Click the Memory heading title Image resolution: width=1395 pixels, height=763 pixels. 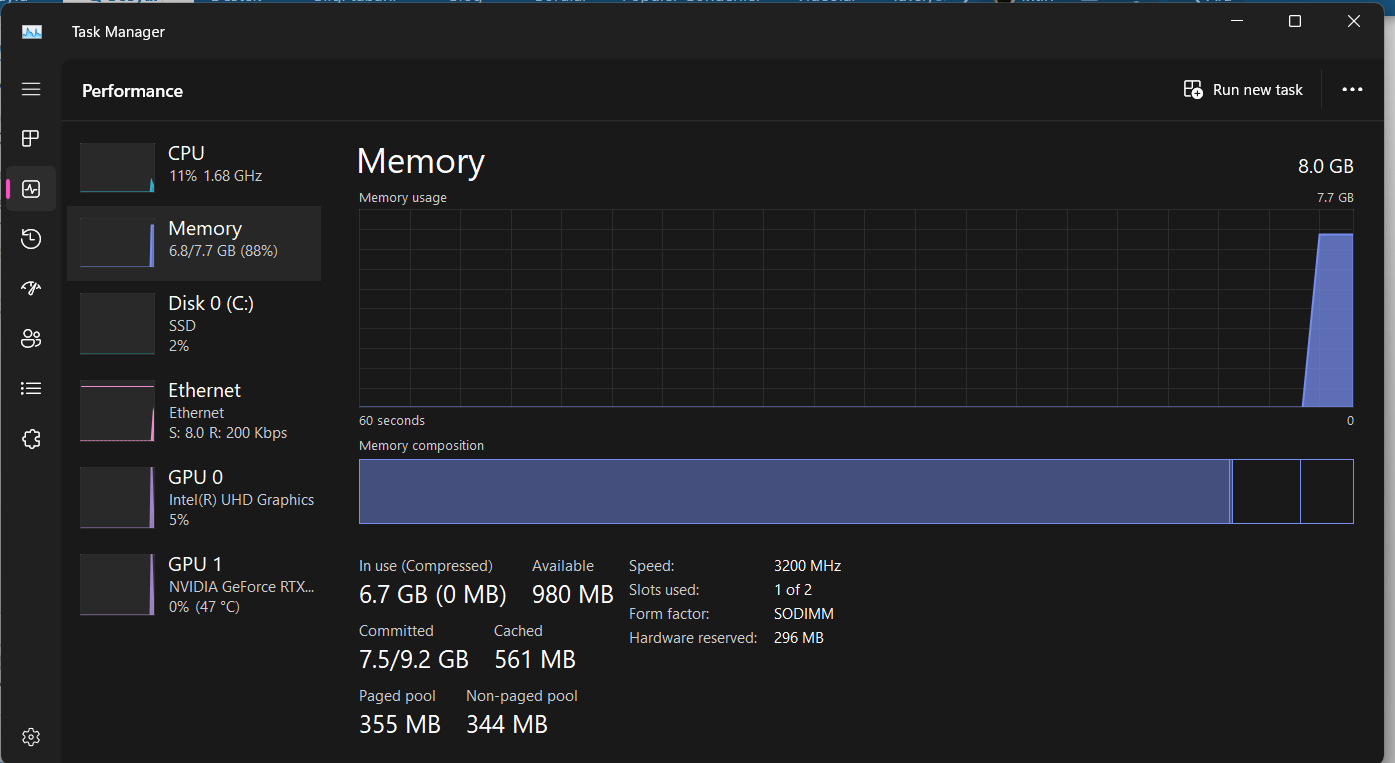point(420,162)
